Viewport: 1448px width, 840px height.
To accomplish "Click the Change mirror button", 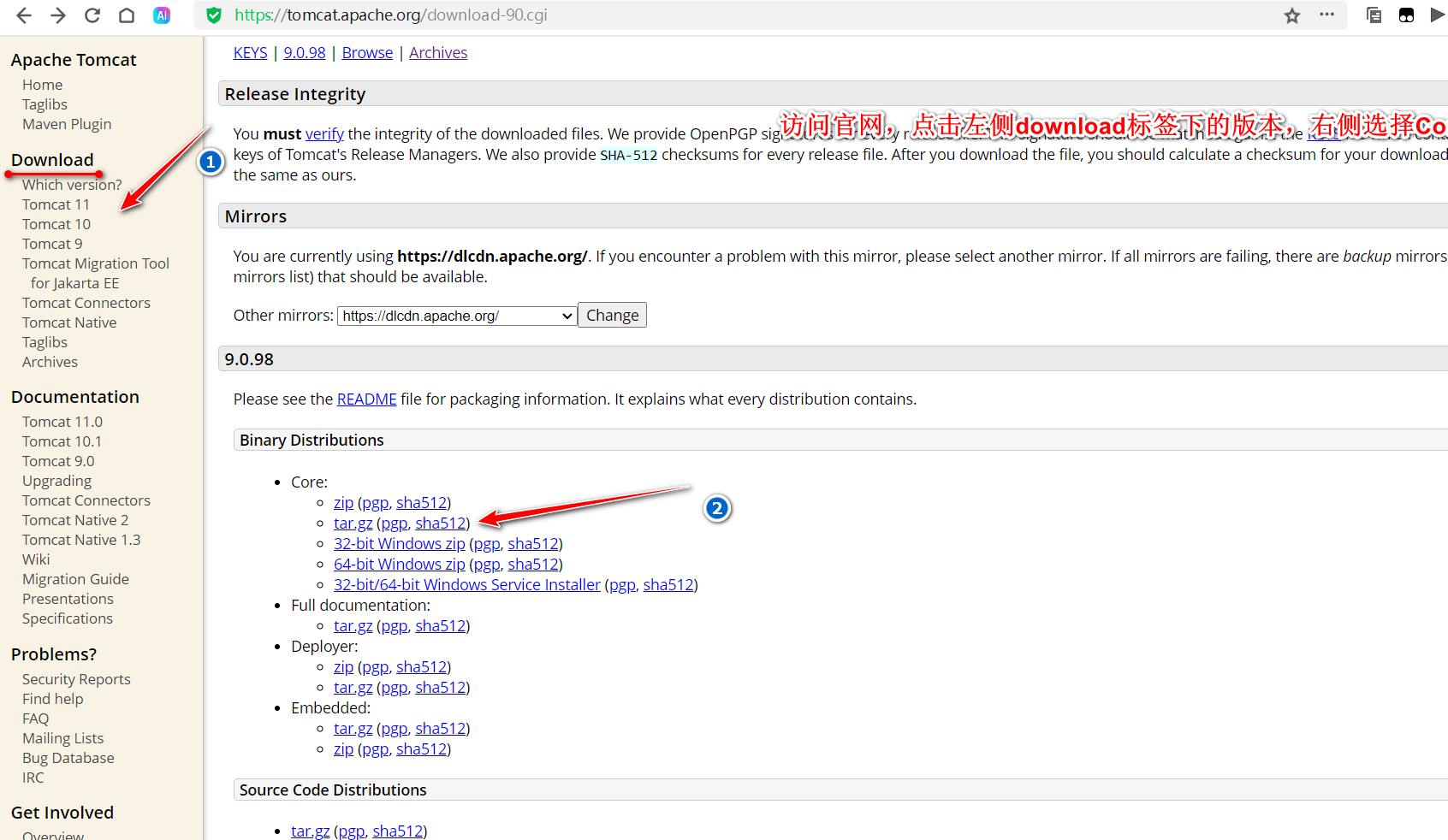I will [x=612, y=315].
